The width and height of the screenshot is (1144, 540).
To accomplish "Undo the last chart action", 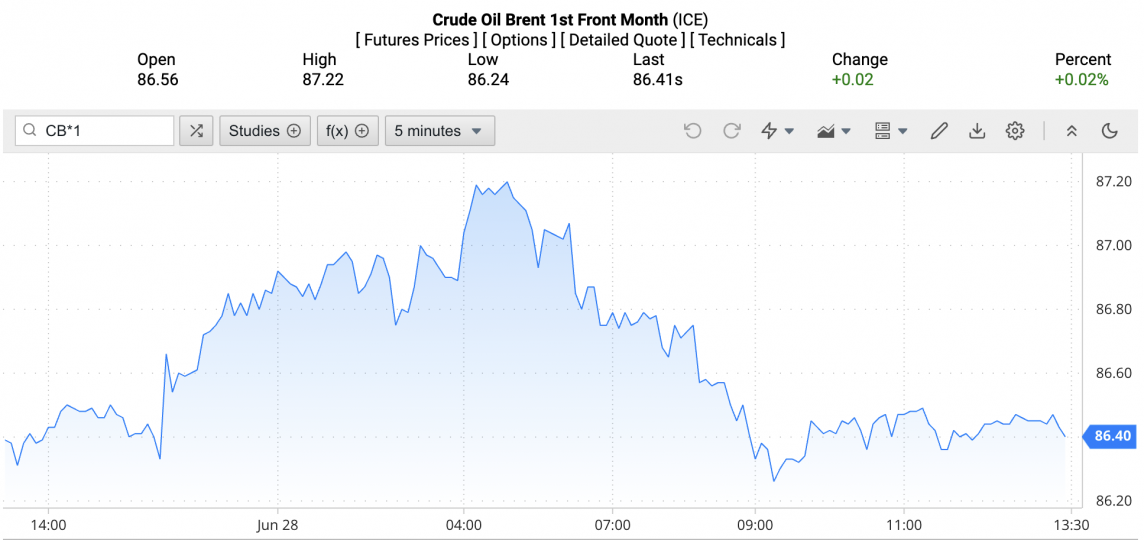I will click(x=693, y=131).
